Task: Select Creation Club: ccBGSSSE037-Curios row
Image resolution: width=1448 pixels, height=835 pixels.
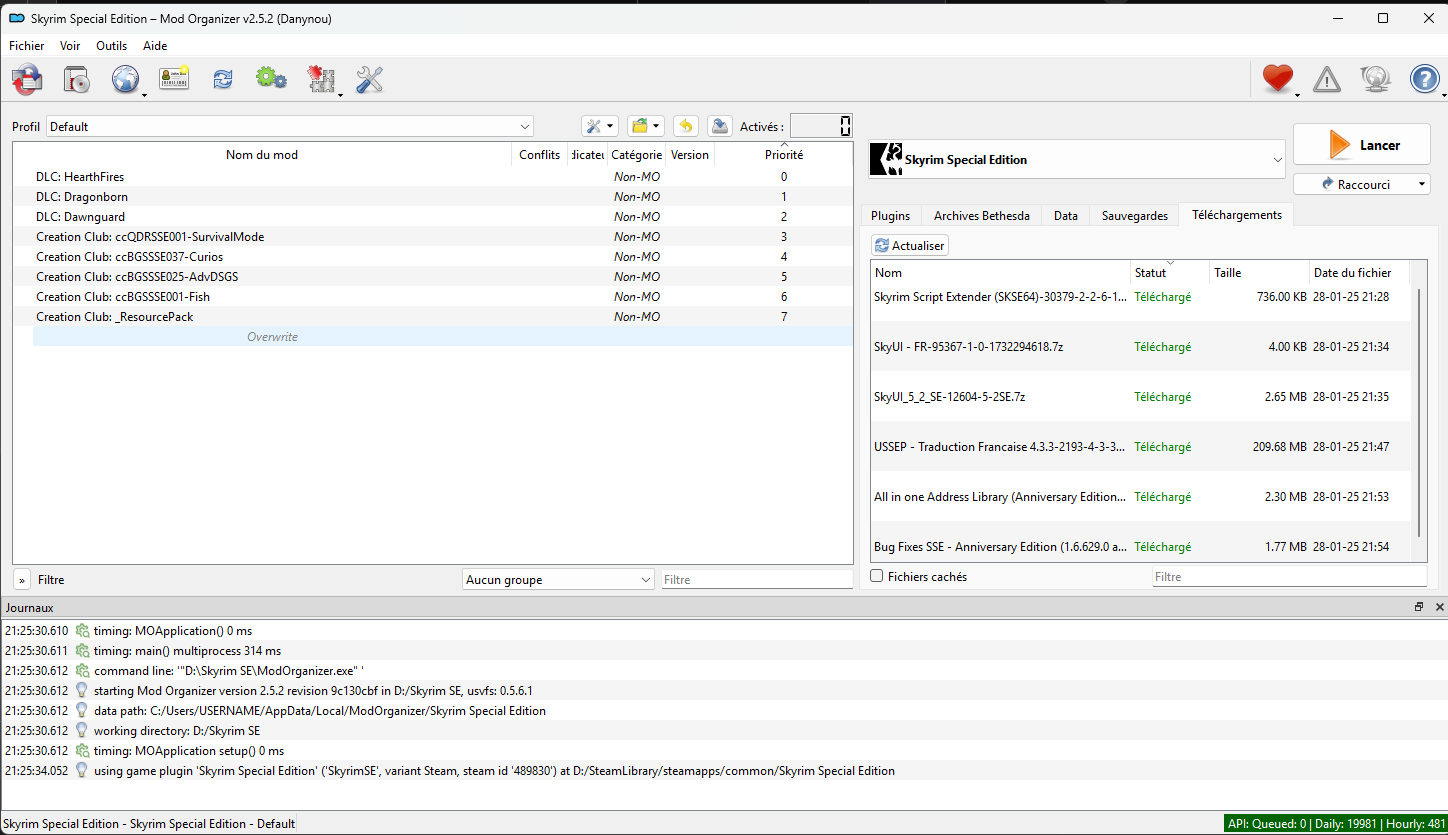Action: click(433, 257)
